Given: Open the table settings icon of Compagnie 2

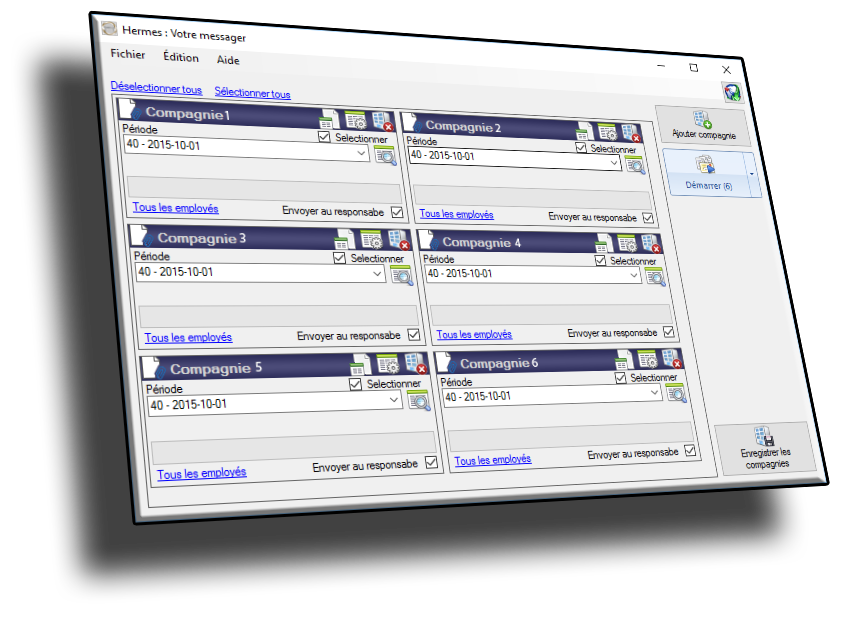Looking at the screenshot, I should (607, 132).
